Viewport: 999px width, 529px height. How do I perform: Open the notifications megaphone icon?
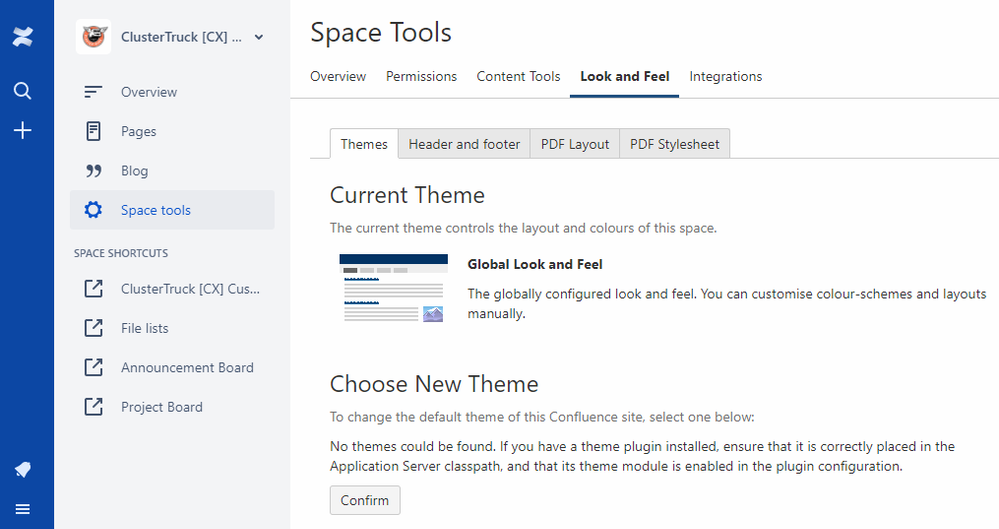(x=23, y=469)
